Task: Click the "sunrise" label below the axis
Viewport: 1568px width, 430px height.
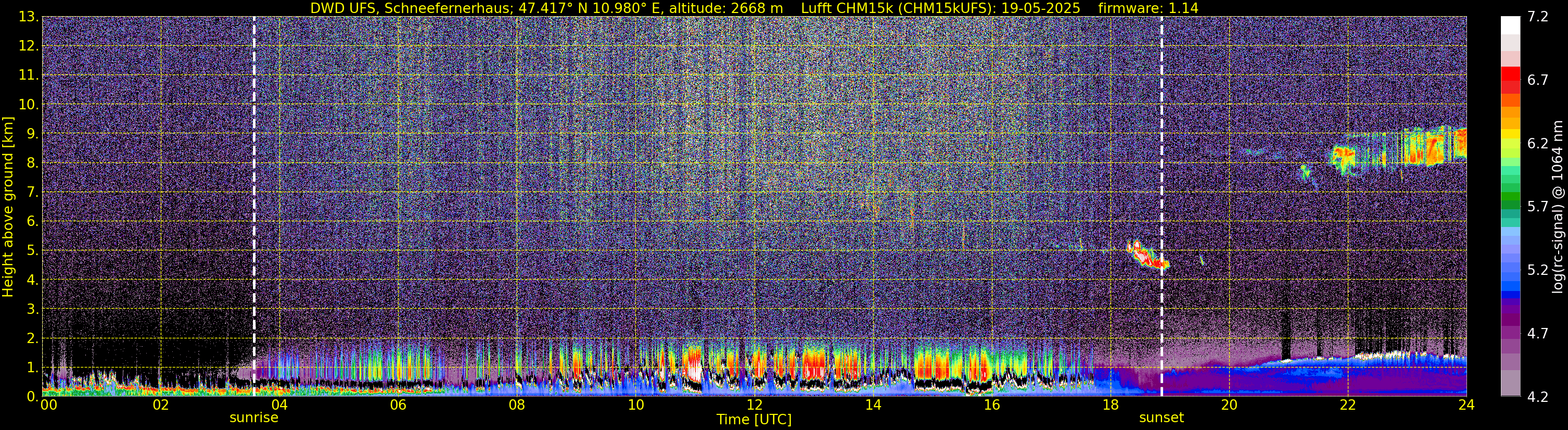Action: coord(254,418)
